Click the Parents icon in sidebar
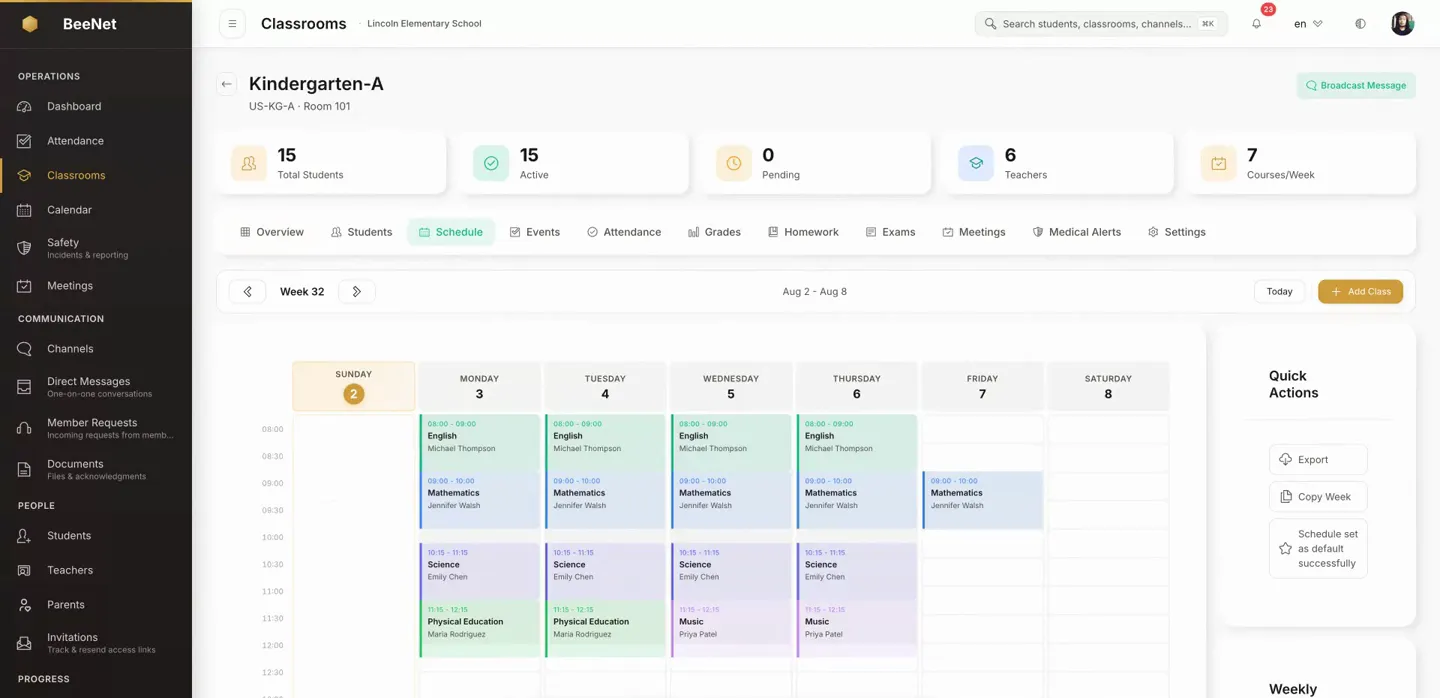 (x=24, y=605)
